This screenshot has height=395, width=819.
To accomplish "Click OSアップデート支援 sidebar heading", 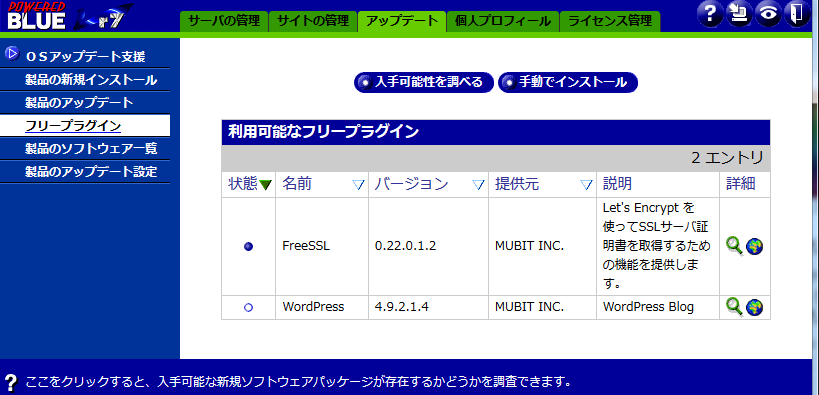I will pyautogui.click(x=85, y=56).
